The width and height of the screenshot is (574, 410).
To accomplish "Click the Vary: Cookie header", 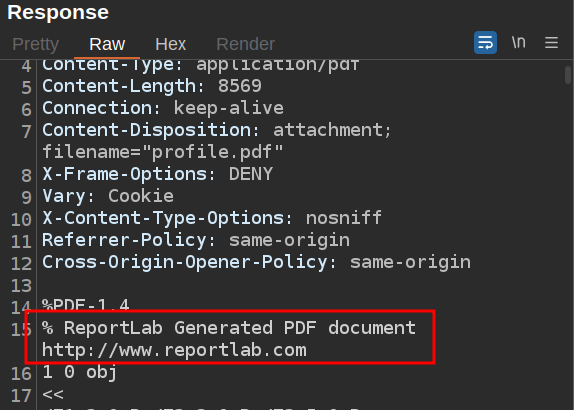I will [x=108, y=197].
